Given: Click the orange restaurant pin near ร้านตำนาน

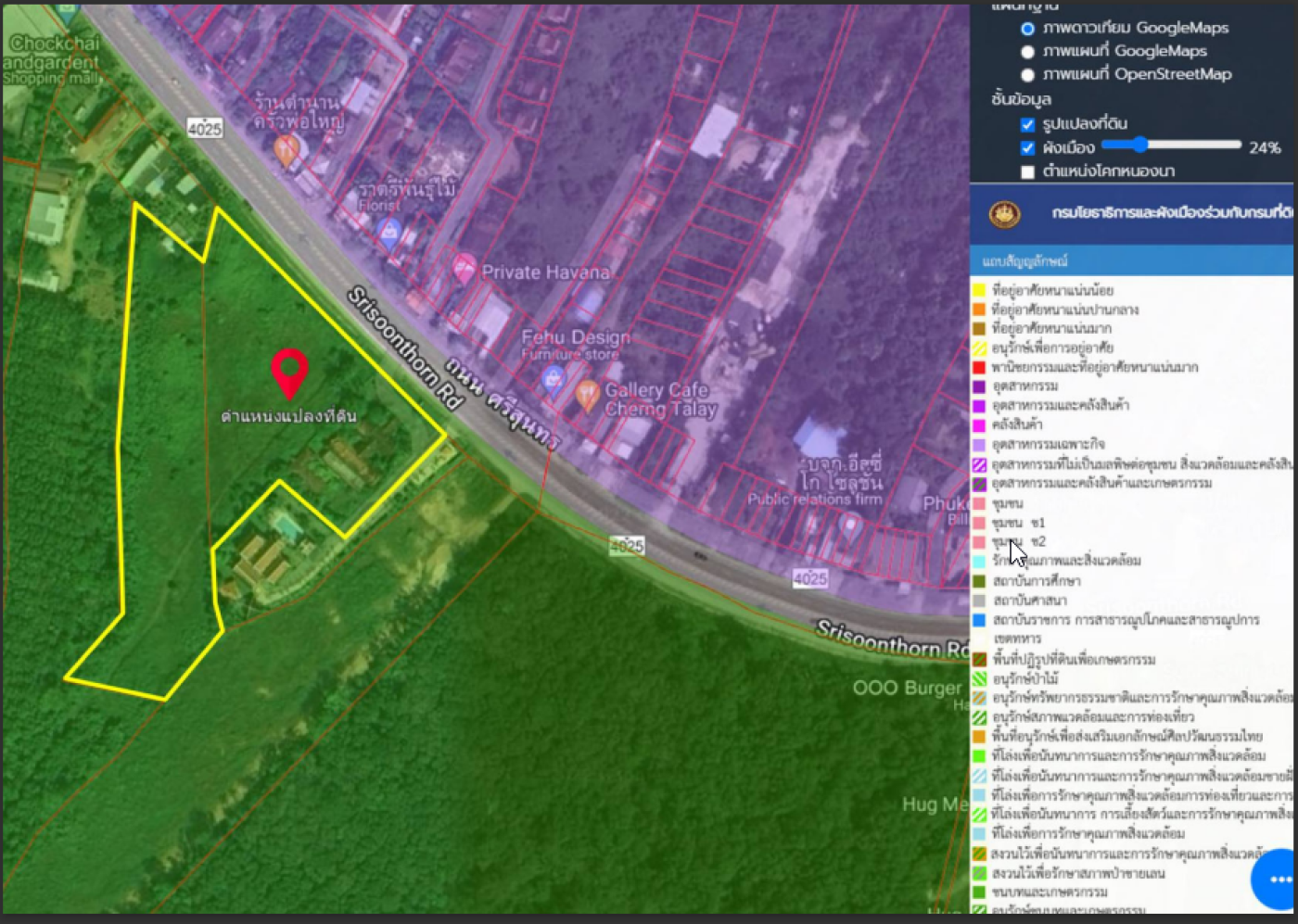Looking at the screenshot, I should 286,150.
